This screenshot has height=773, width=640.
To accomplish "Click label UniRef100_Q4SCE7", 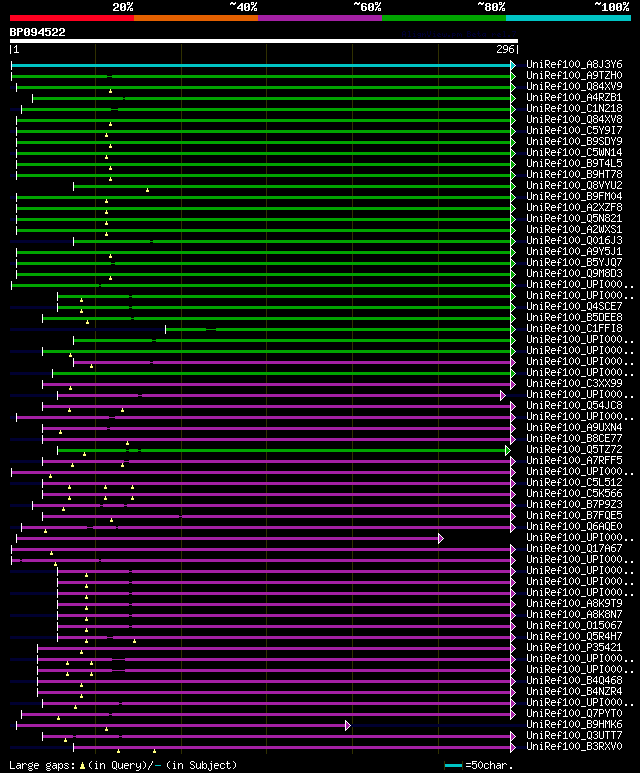I will tap(574, 307).
